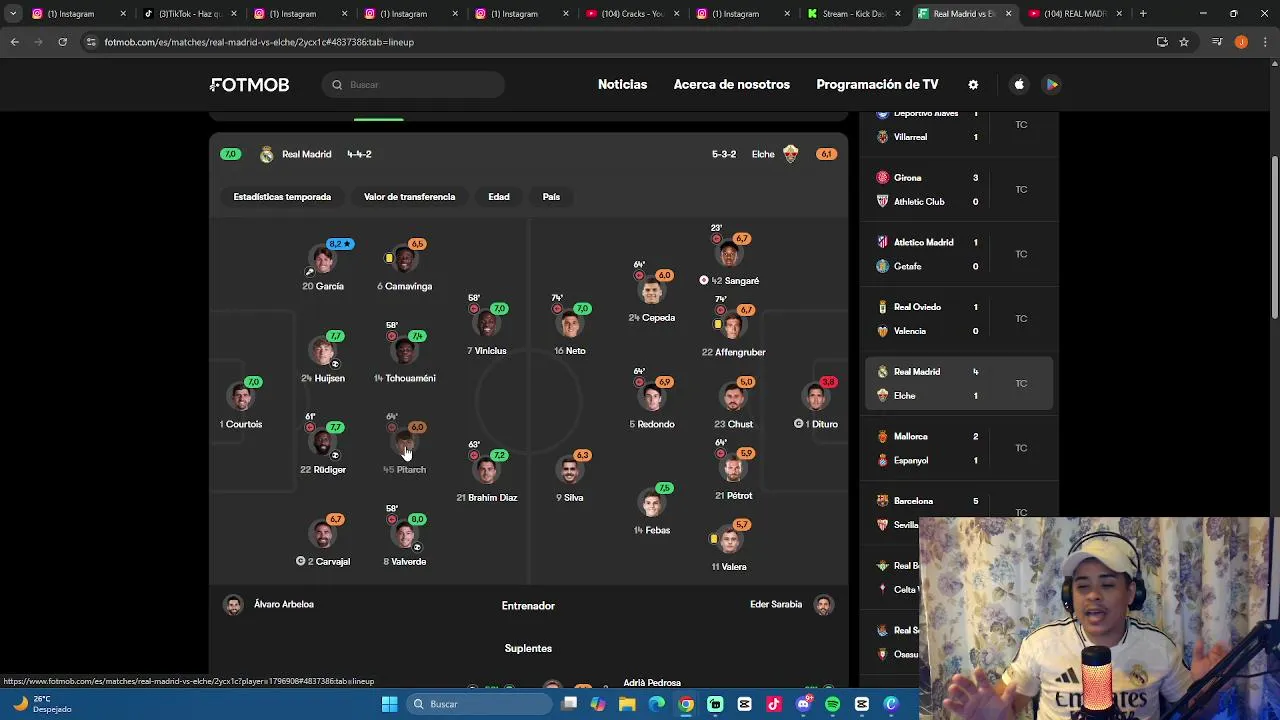Image resolution: width=1280 pixels, height=720 pixels.
Task: Select Affengruber player
Action: point(733,327)
